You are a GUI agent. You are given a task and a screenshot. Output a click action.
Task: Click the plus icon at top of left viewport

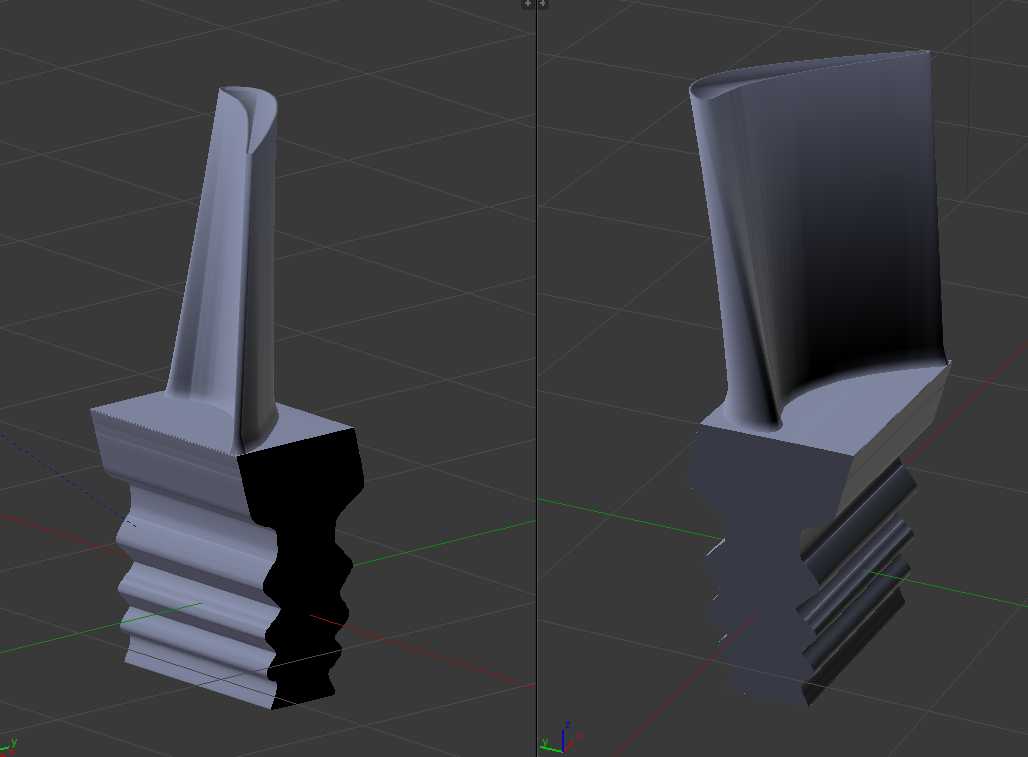(528, 4)
